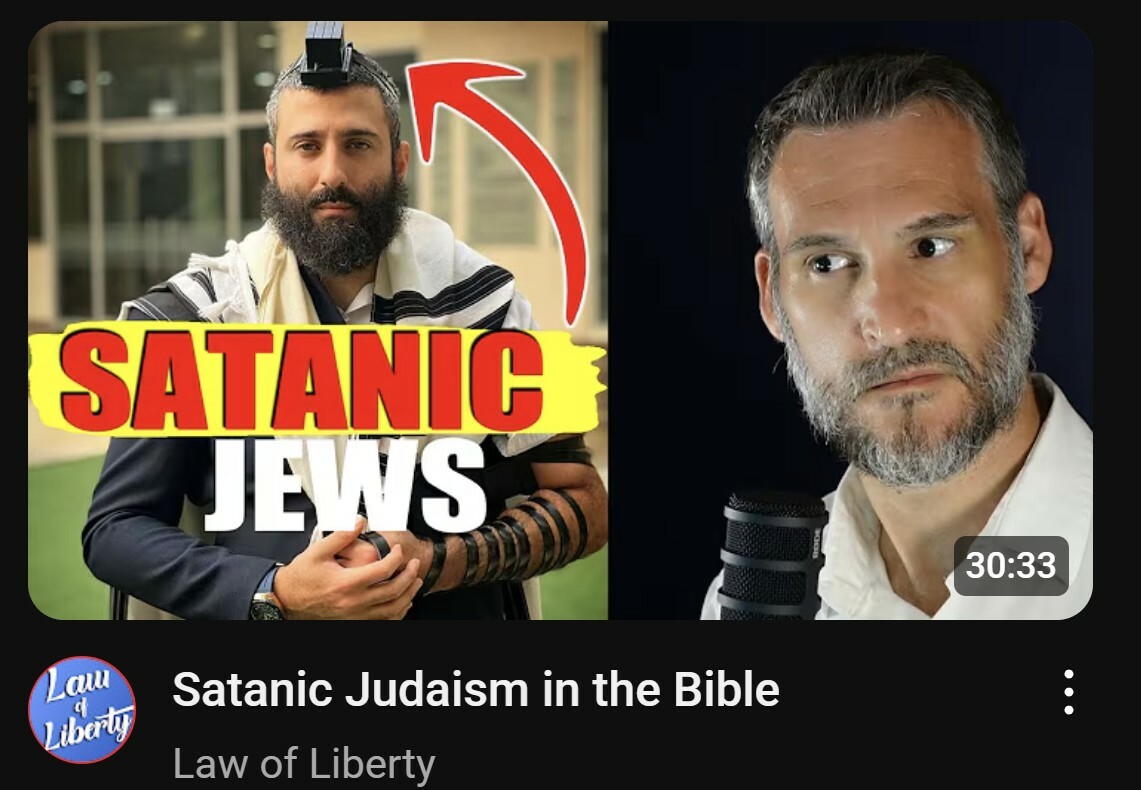The image size is (1141, 790).
Task: Click the white caption text below the banner
Action: pyautogui.click(x=345, y=484)
